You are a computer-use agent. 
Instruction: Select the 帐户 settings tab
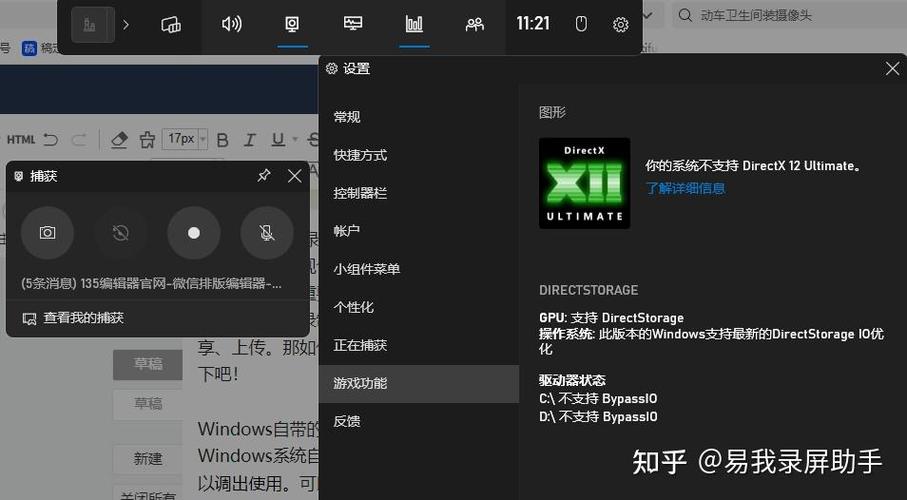[419, 231]
